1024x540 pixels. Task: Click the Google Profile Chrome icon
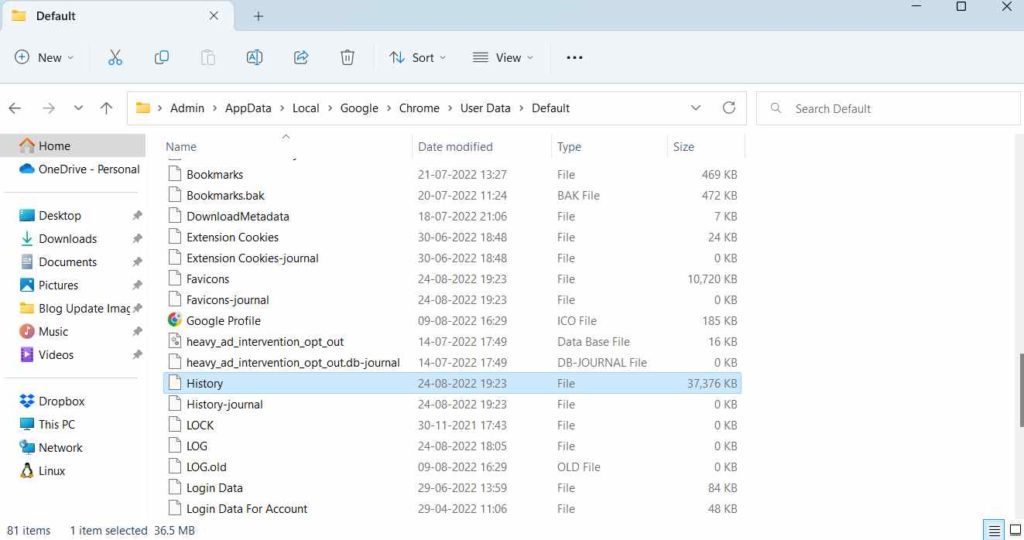174,320
